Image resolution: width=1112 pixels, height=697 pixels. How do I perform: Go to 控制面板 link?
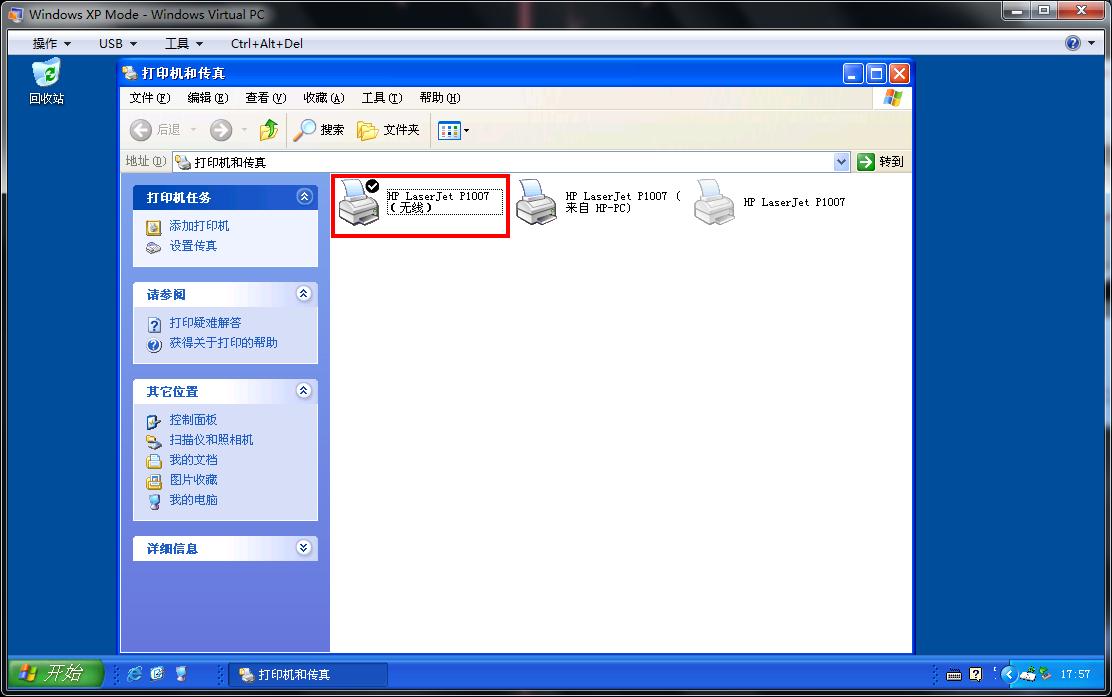pyautogui.click(x=193, y=420)
